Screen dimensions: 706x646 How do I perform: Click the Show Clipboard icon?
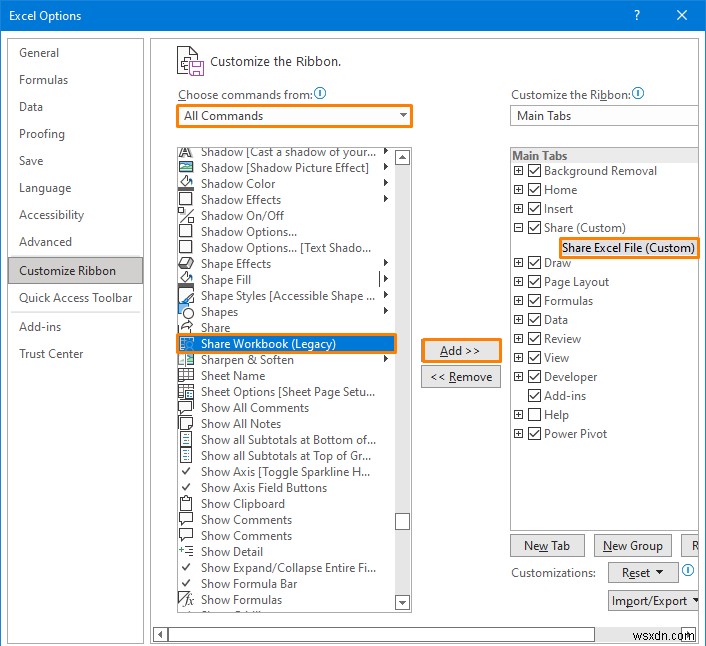(185, 504)
